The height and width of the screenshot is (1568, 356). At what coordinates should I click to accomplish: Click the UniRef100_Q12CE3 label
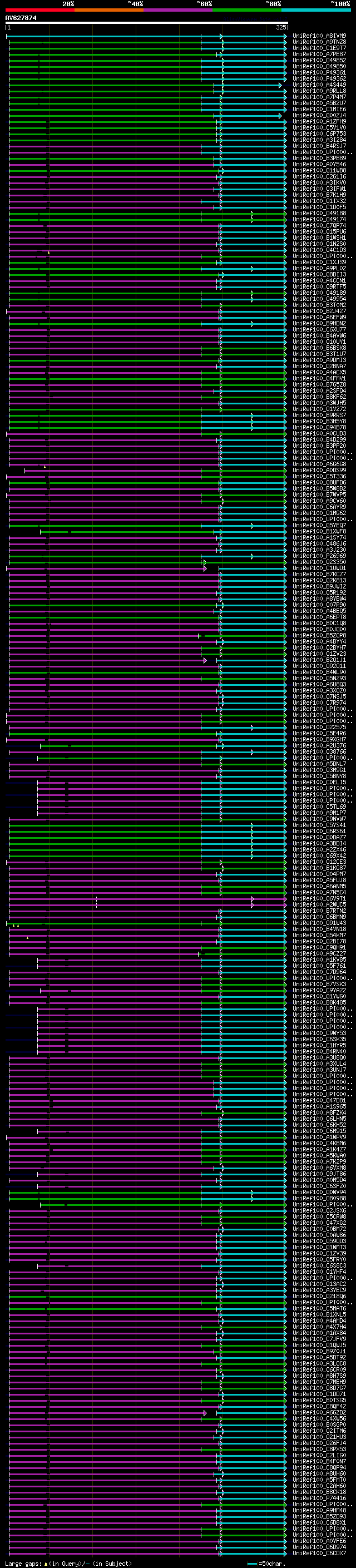point(319,862)
